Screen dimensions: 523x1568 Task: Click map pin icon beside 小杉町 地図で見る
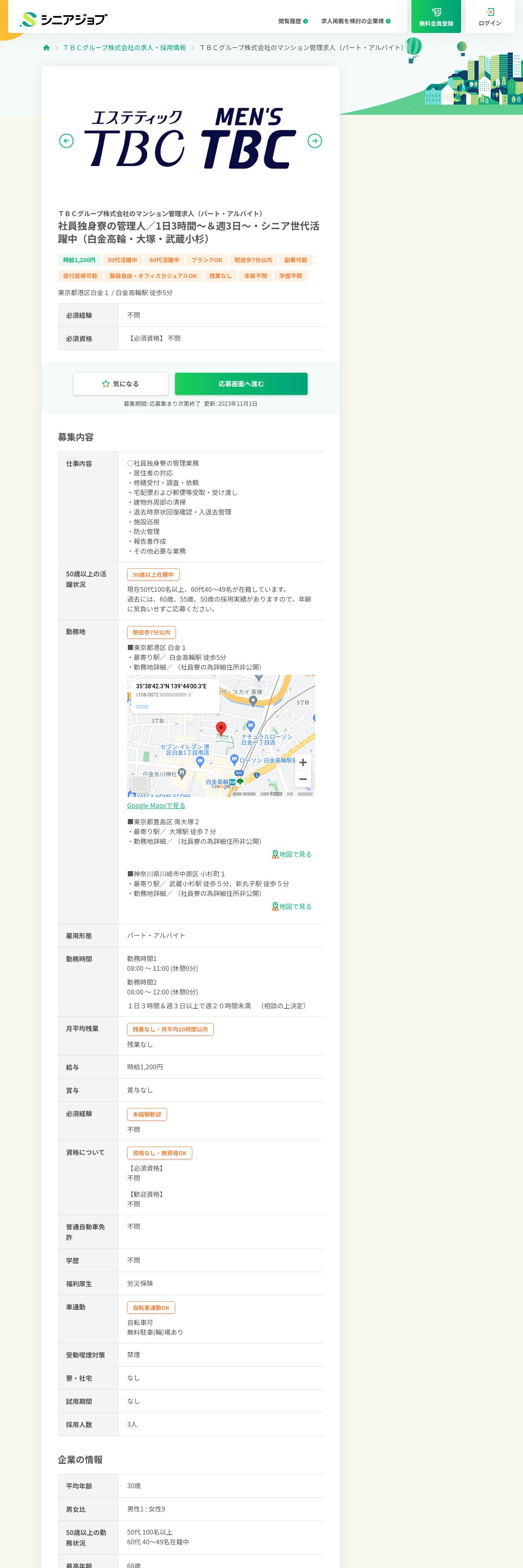point(275,907)
